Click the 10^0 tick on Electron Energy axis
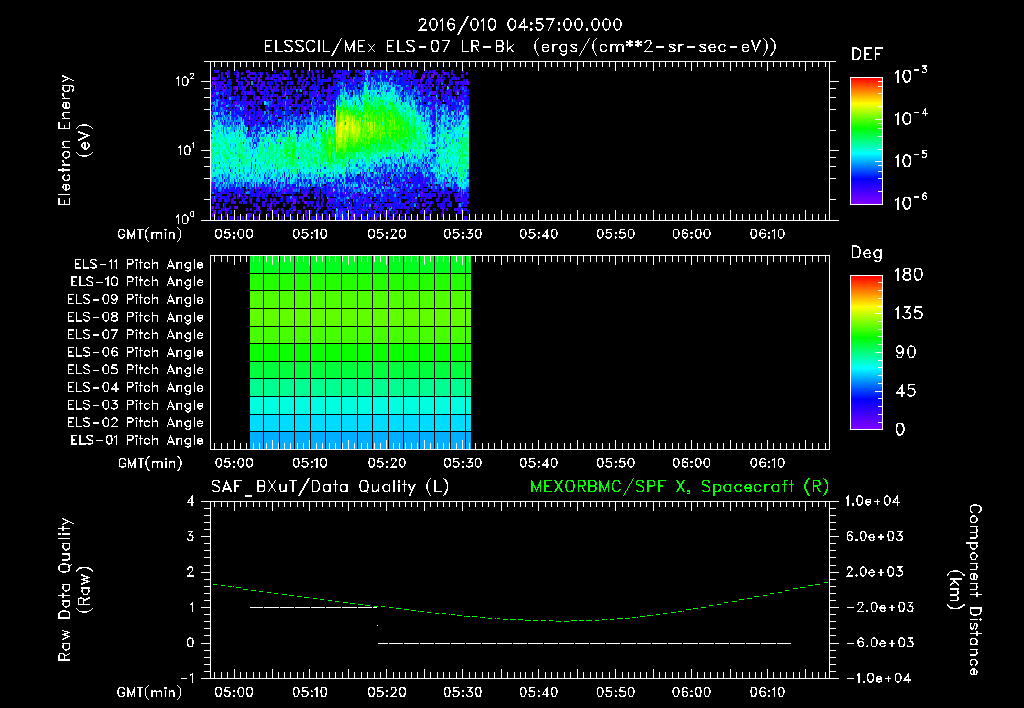1024x708 pixels. click(186, 217)
